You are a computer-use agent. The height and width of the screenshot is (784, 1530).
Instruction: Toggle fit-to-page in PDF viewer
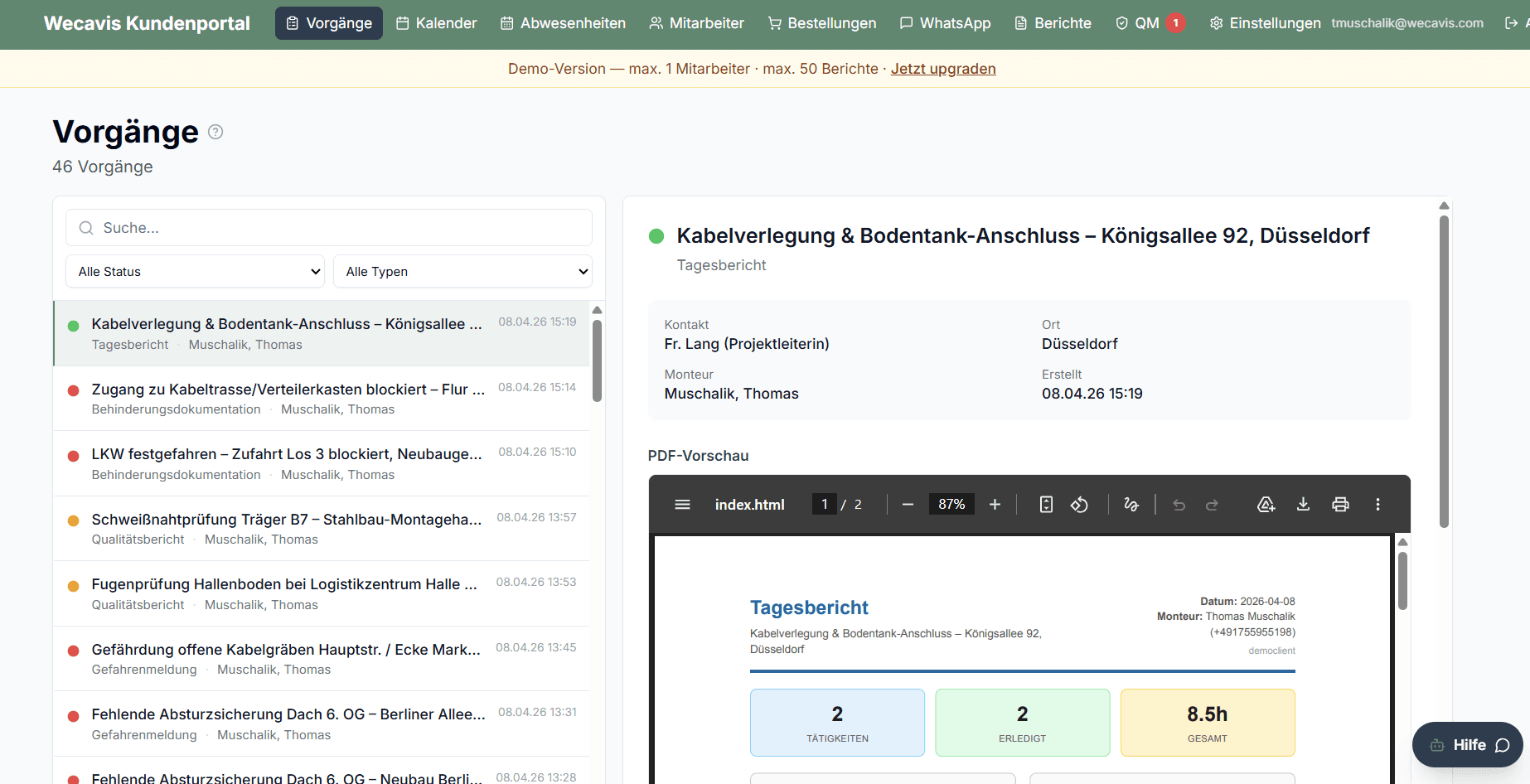(1046, 505)
